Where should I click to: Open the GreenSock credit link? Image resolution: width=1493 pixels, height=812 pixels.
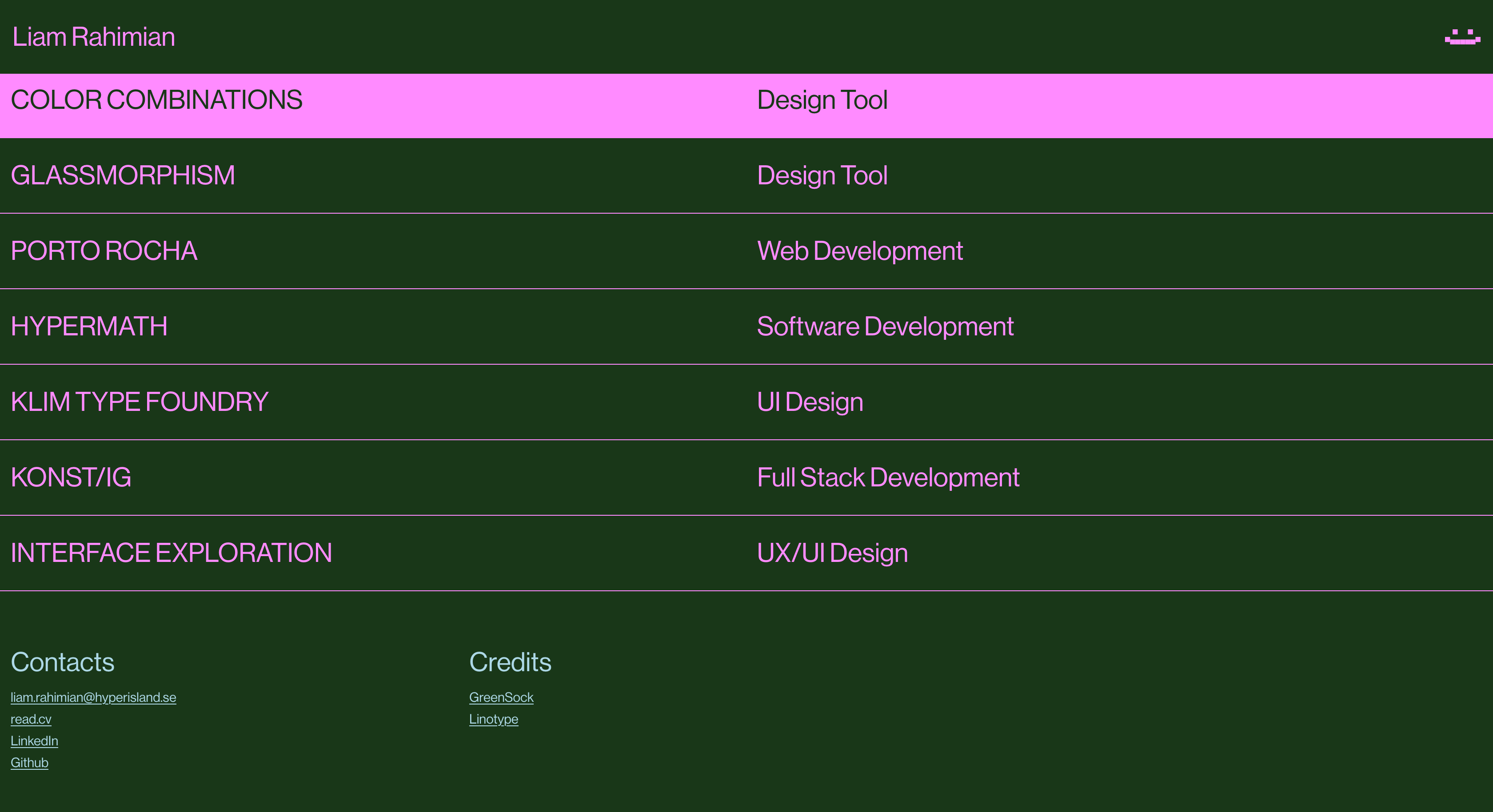[x=501, y=697]
